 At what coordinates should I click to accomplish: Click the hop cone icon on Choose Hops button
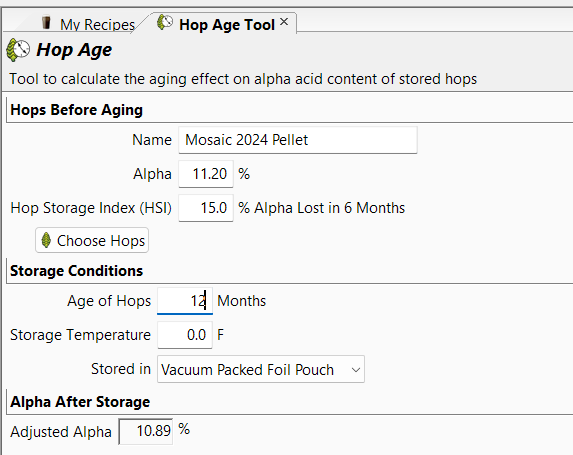pyautogui.click(x=46, y=240)
